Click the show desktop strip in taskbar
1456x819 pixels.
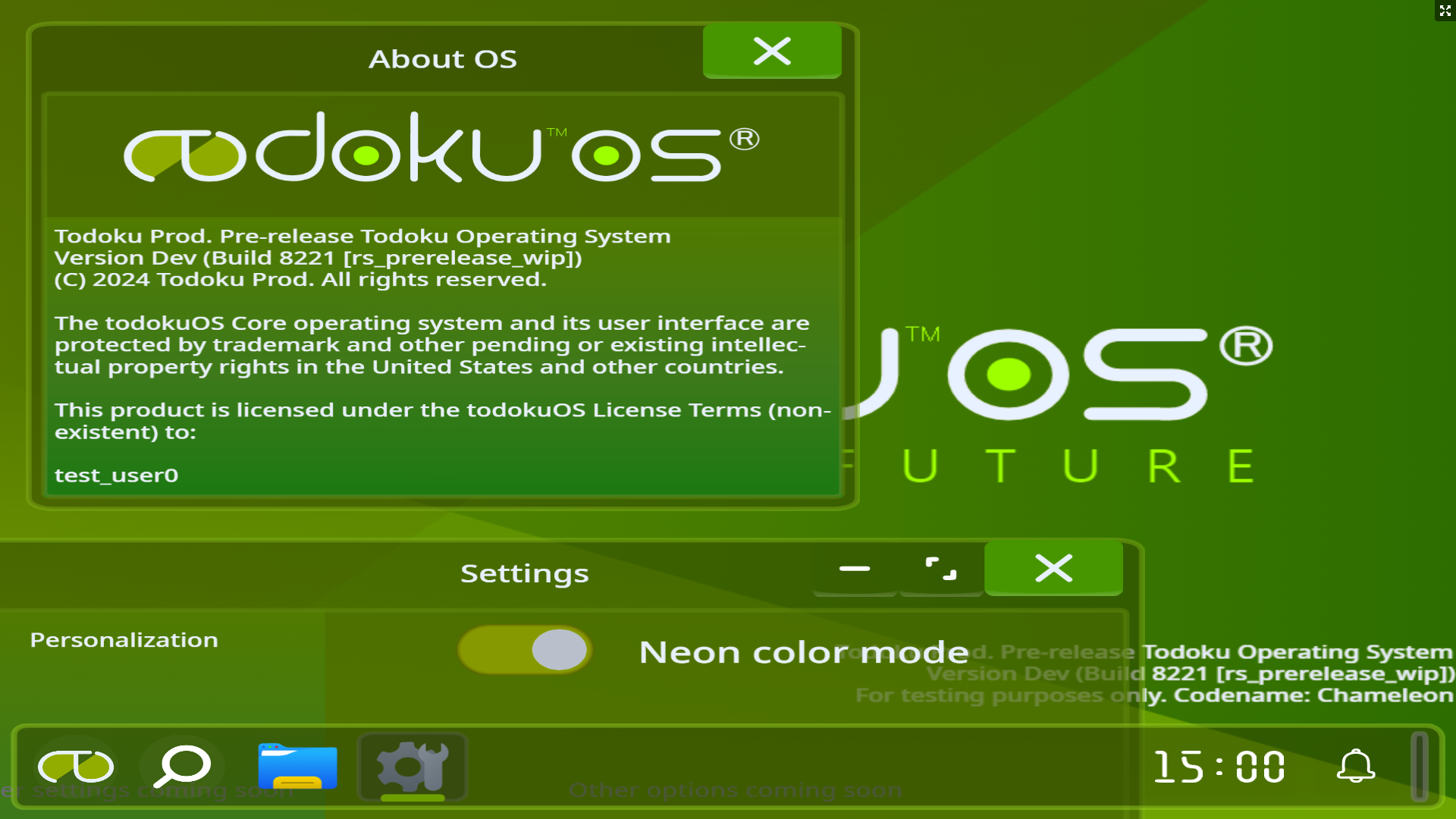pos(1420,766)
